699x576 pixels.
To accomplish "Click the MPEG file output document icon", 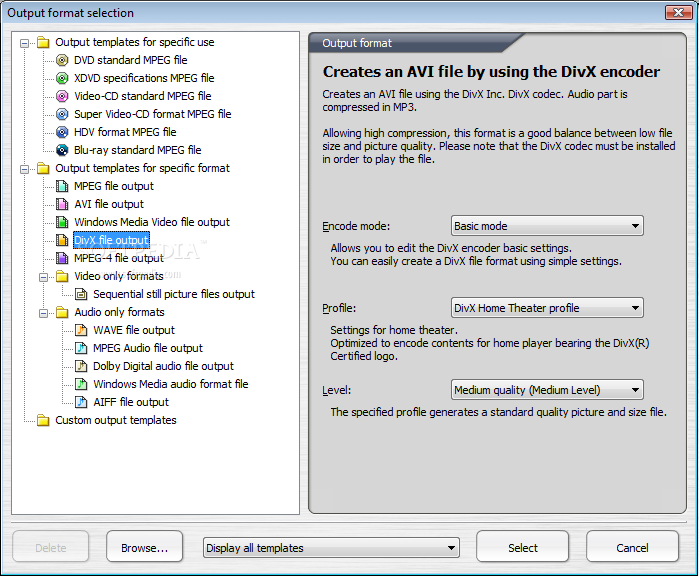I will pyautogui.click(x=62, y=186).
